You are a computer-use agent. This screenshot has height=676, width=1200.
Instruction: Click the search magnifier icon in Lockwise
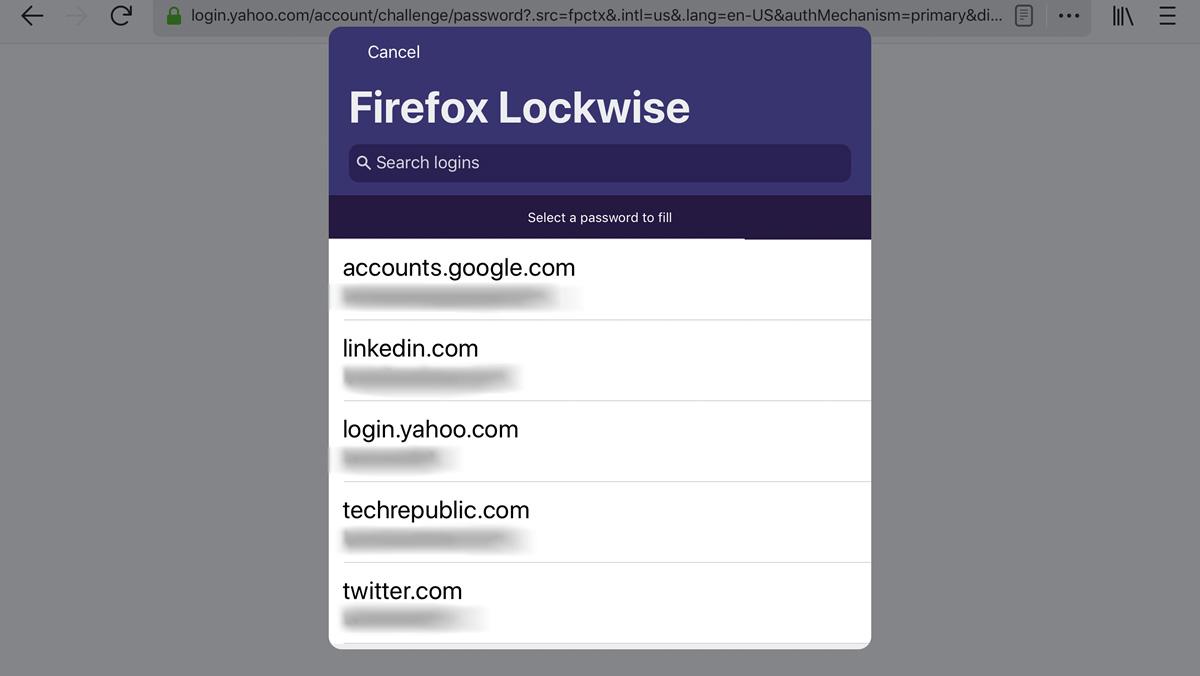[364, 163]
